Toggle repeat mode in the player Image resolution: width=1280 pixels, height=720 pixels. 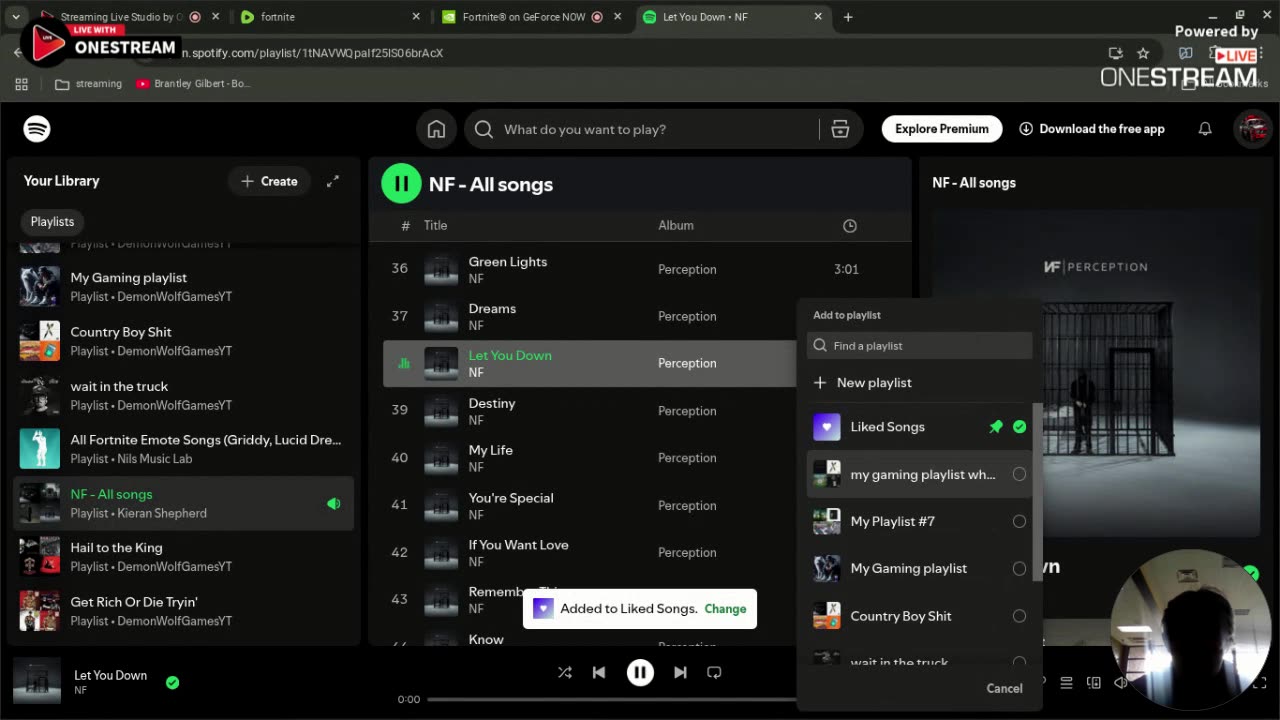click(714, 673)
